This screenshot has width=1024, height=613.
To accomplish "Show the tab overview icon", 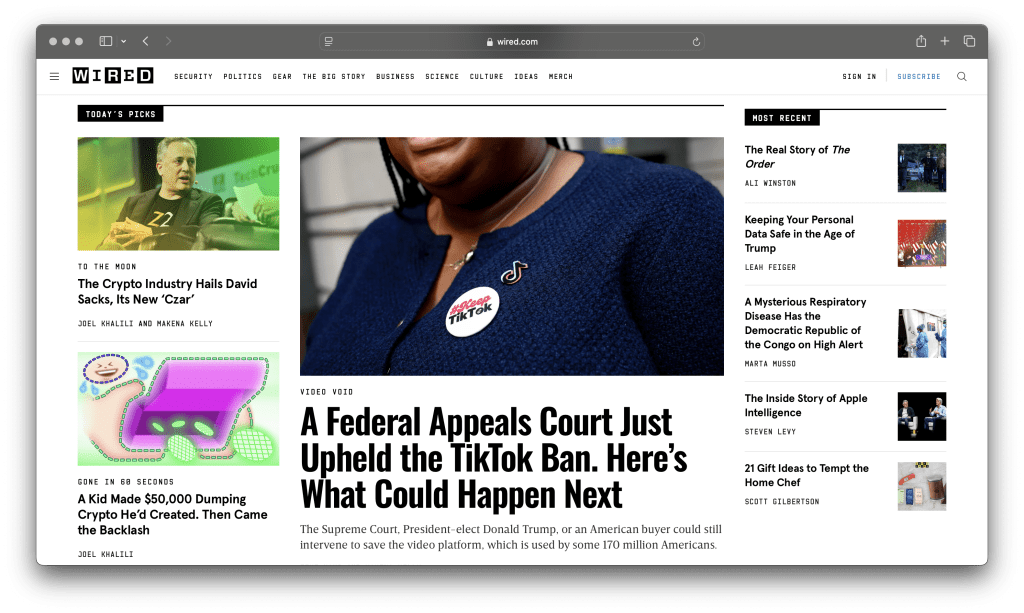I will click(x=969, y=41).
